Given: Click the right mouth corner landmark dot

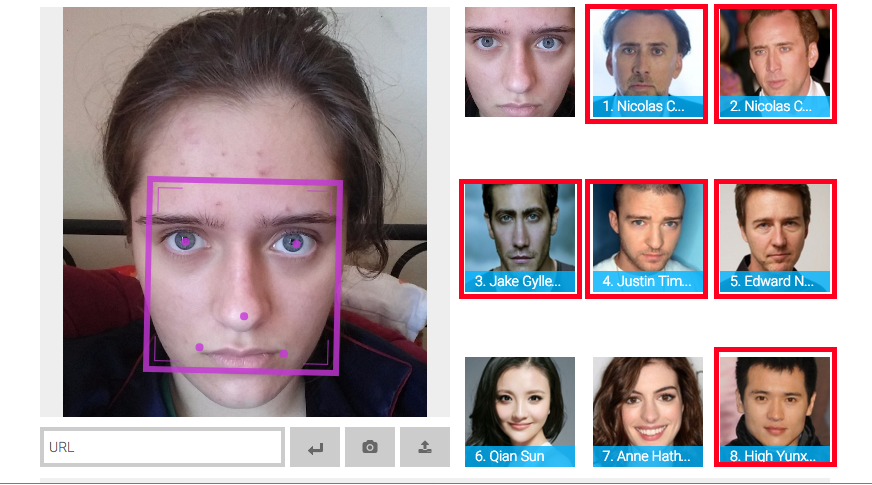Looking at the screenshot, I should 284,353.
